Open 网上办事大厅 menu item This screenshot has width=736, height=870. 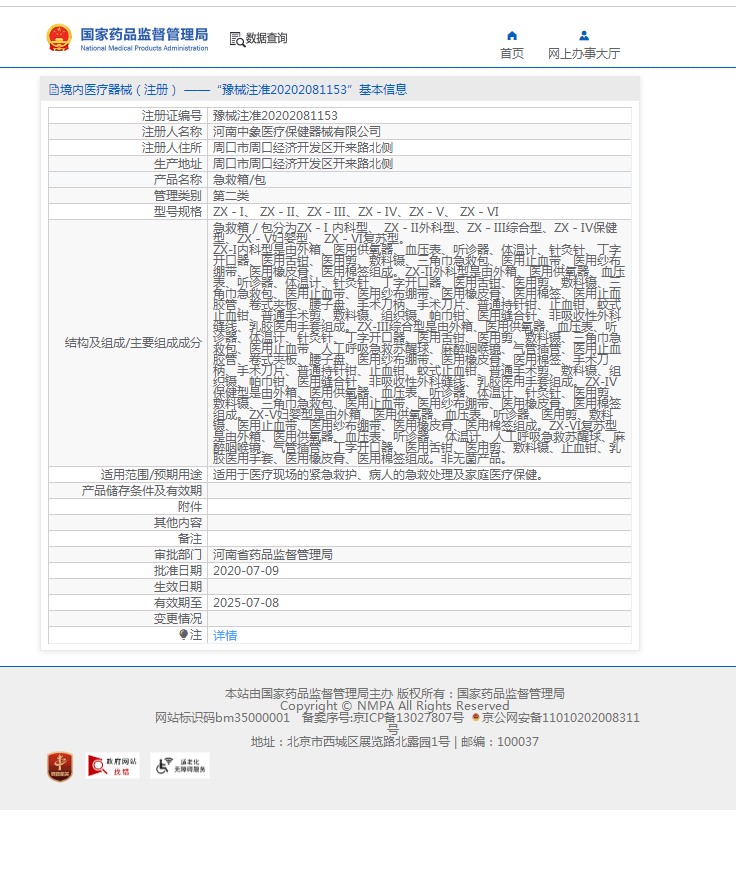click(x=584, y=54)
